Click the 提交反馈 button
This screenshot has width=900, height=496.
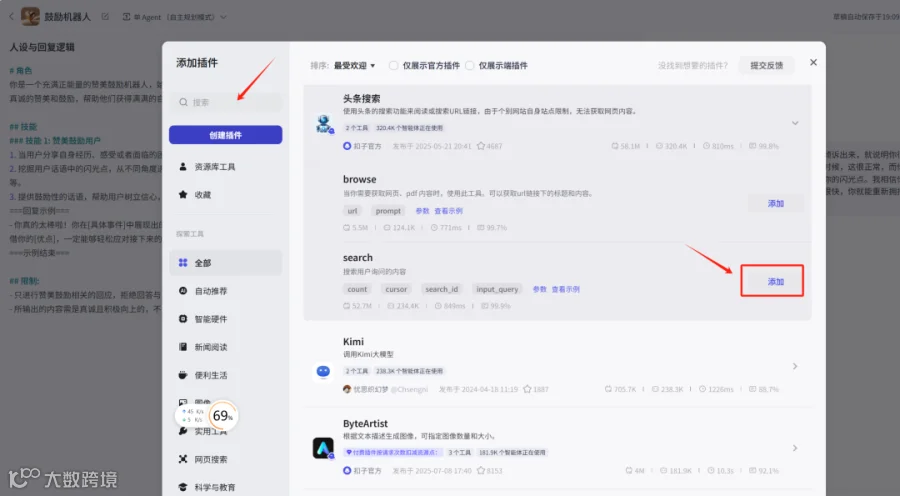tap(766, 65)
